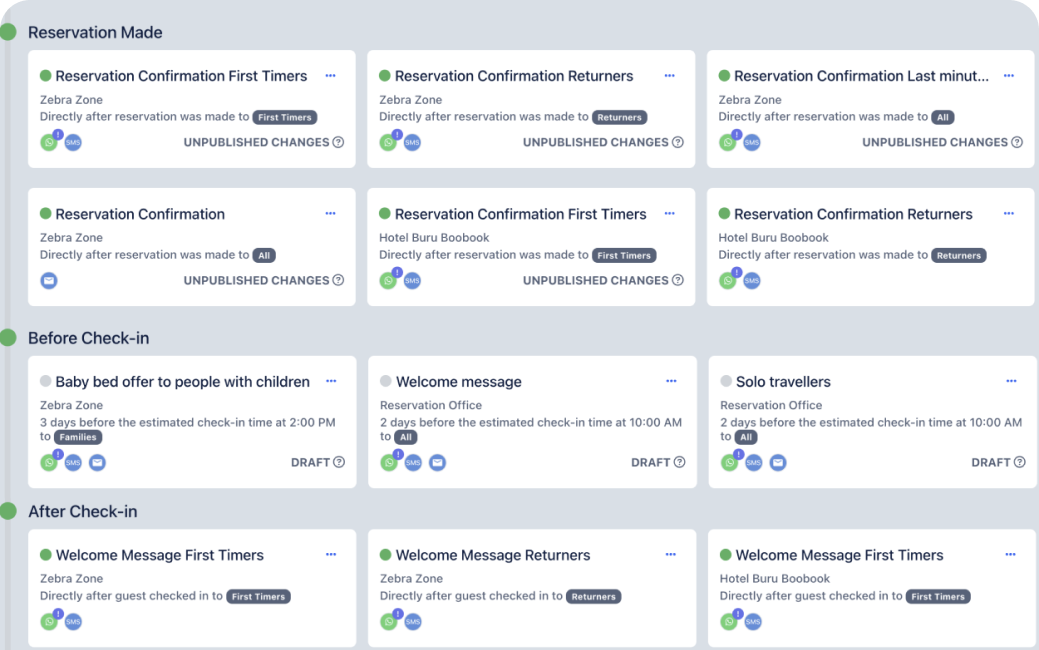Open the Welcome Message Returners title

[x=493, y=555]
